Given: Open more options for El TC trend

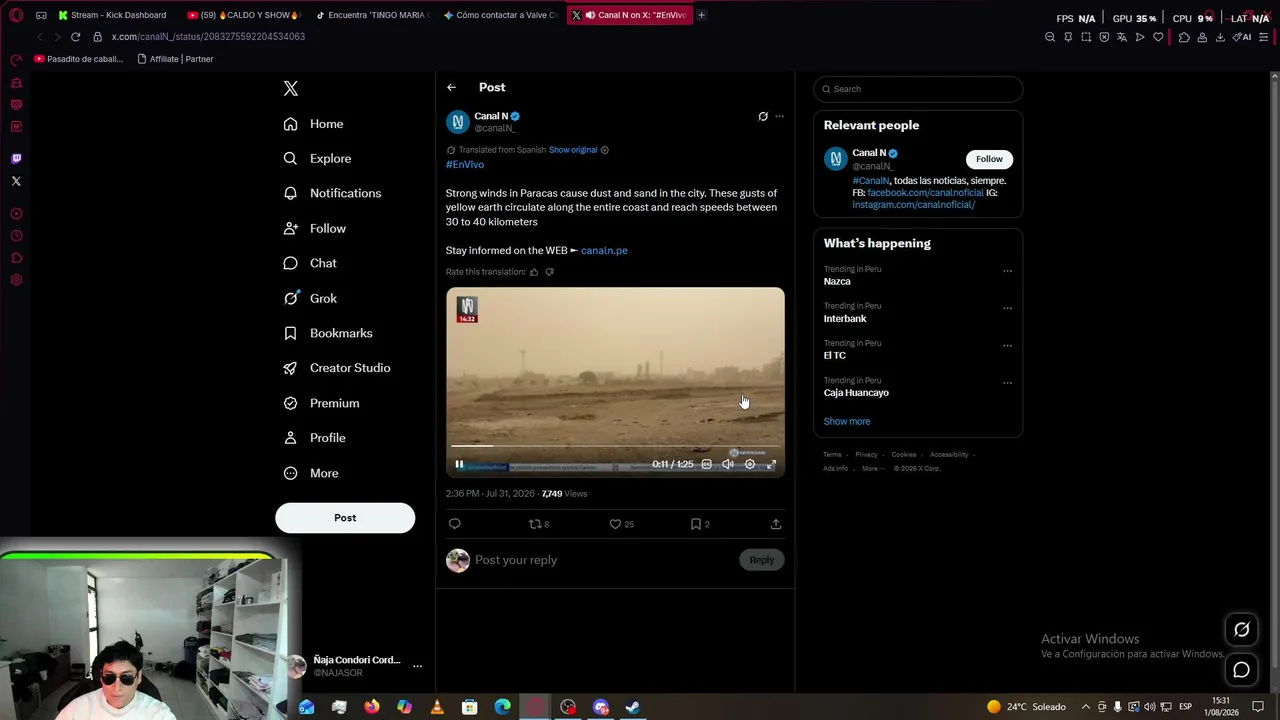Looking at the screenshot, I should 1007,345.
